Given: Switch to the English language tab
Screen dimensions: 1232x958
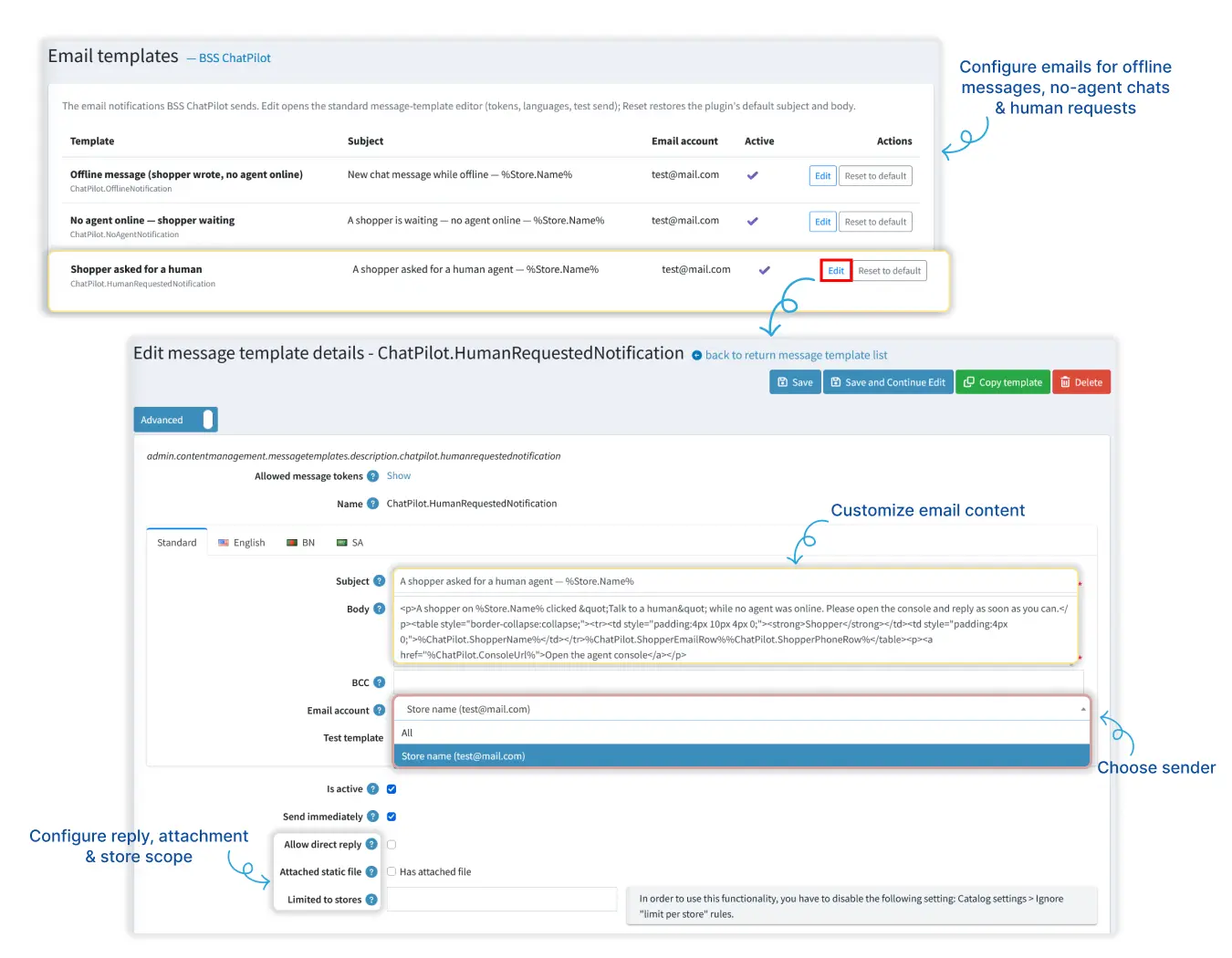Looking at the screenshot, I should pyautogui.click(x=242, y=543).
